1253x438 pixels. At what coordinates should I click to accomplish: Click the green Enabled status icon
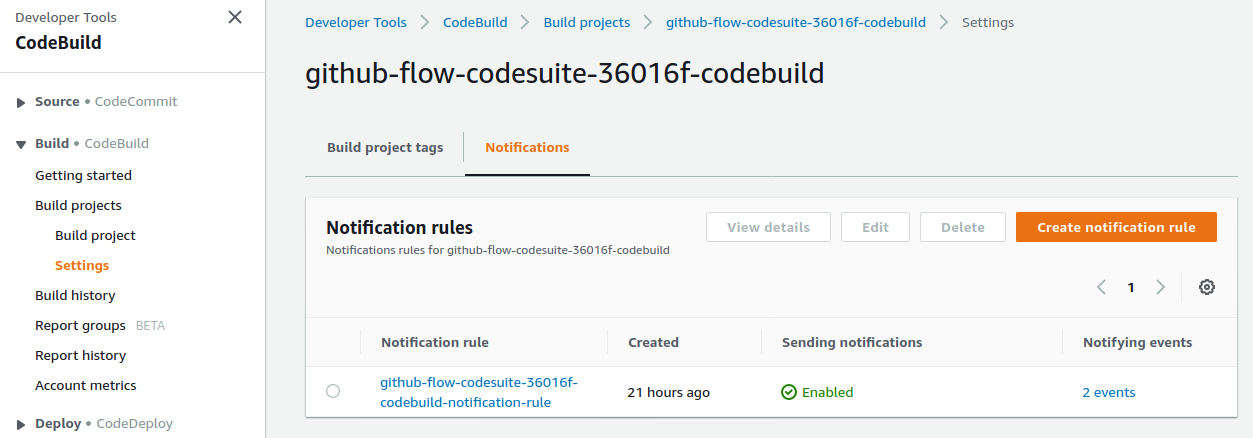click(x=789, y=392)
